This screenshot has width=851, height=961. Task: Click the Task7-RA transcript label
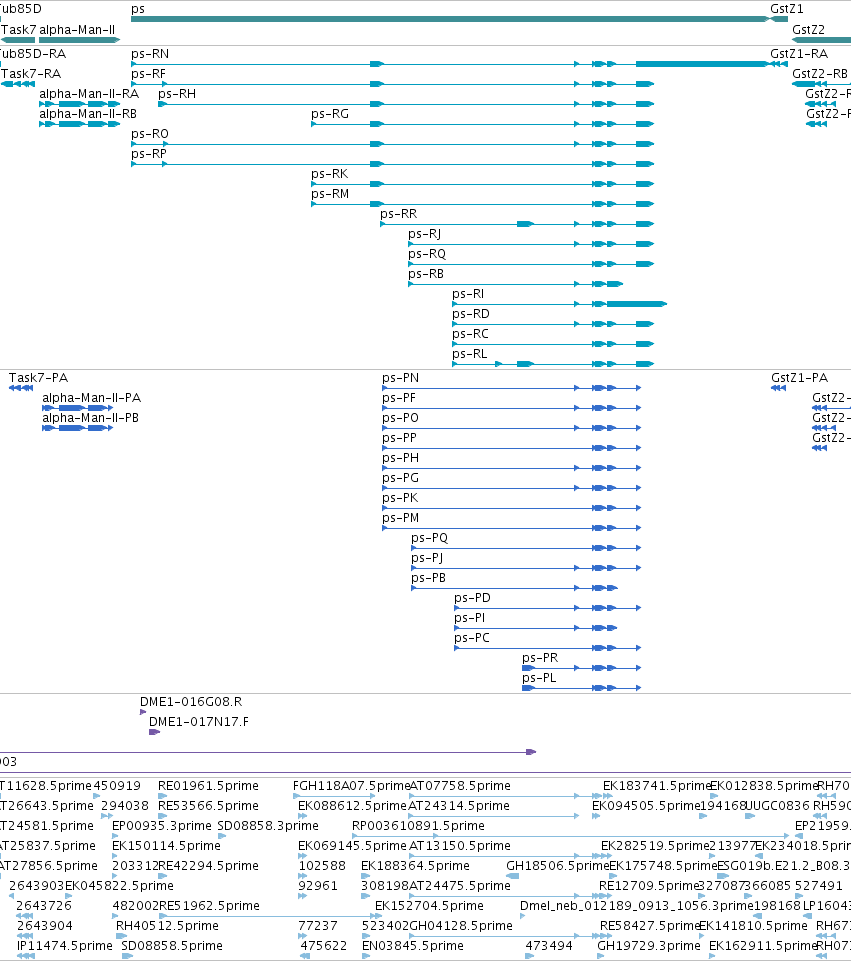tap(31, 74)
